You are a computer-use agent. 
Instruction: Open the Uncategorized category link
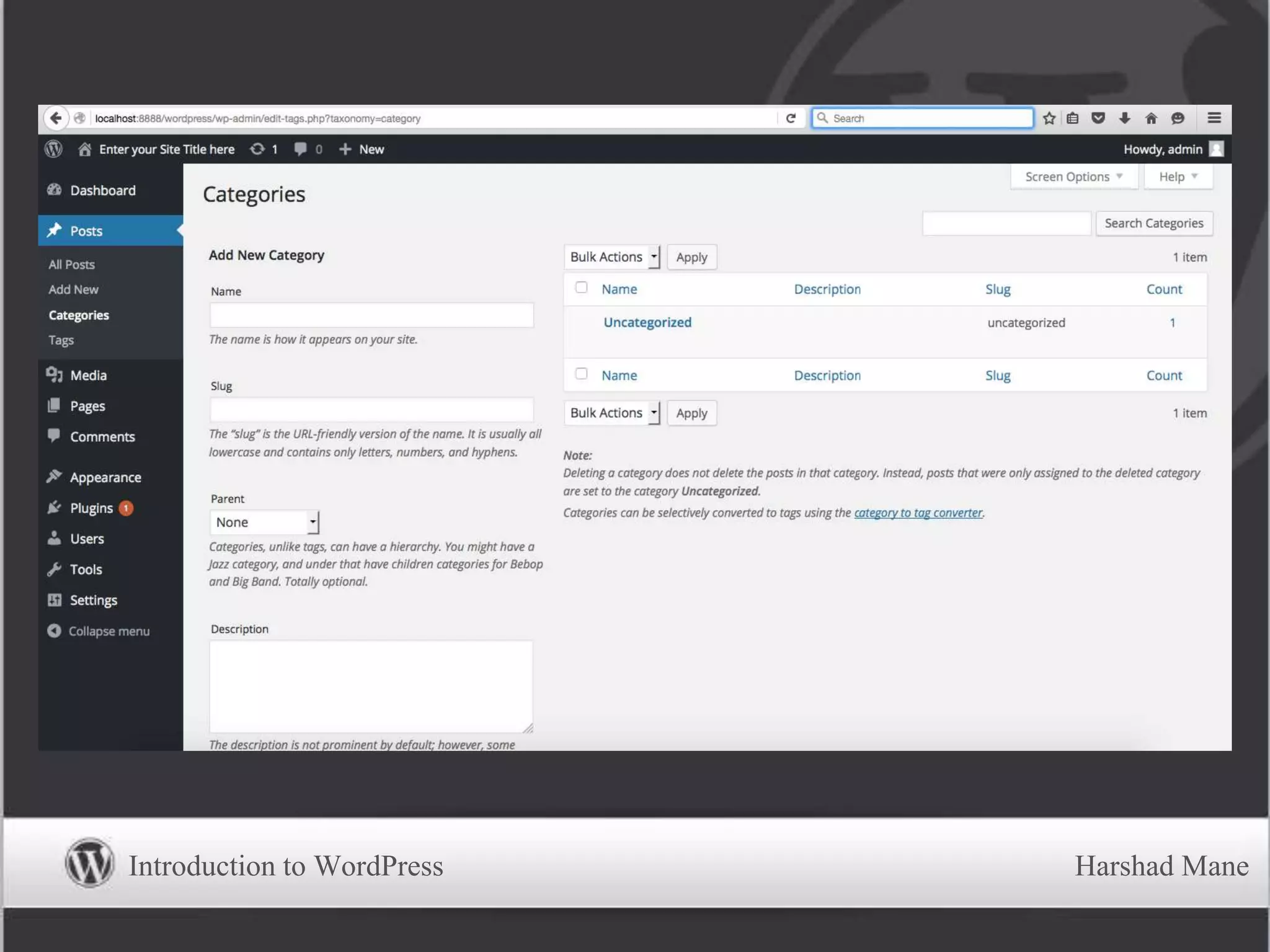click(647, 322)
